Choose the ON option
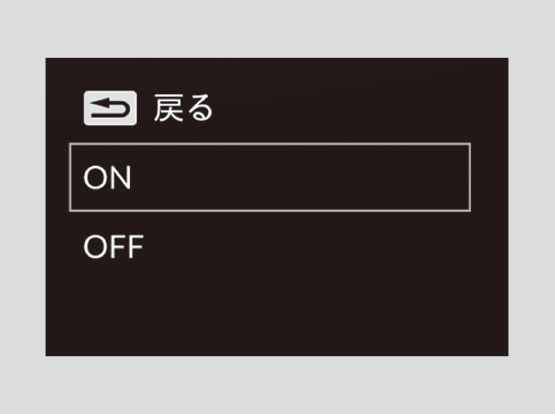The image size is (555, 414). 270,177
